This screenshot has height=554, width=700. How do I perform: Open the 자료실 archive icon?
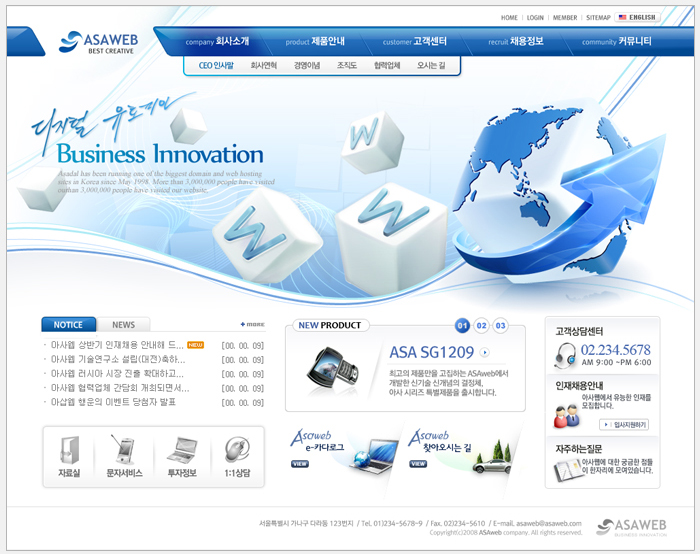coord(68,450)
